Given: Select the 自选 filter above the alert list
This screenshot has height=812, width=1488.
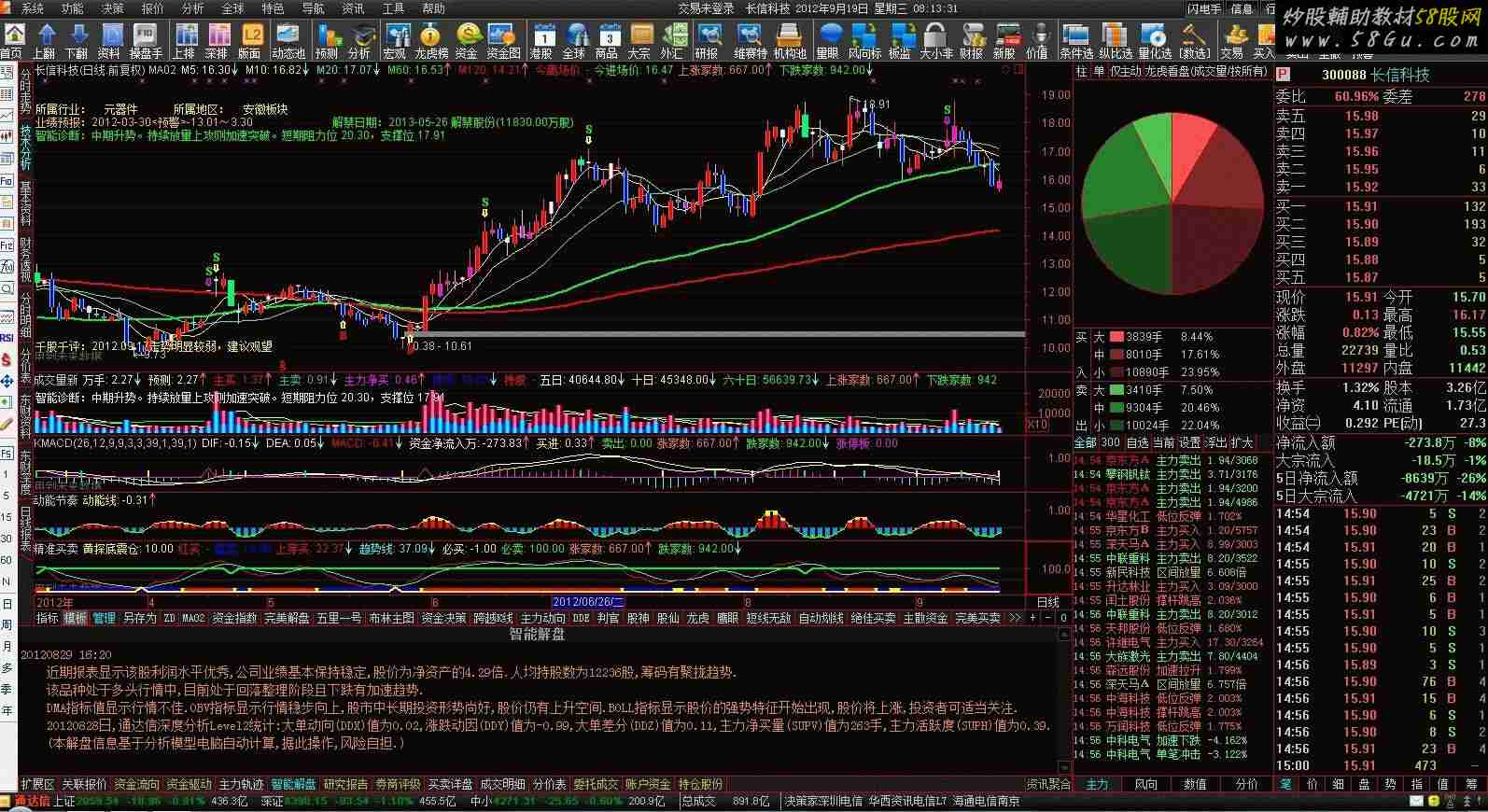Looking at the screenshot, I should click(1137, 443).
